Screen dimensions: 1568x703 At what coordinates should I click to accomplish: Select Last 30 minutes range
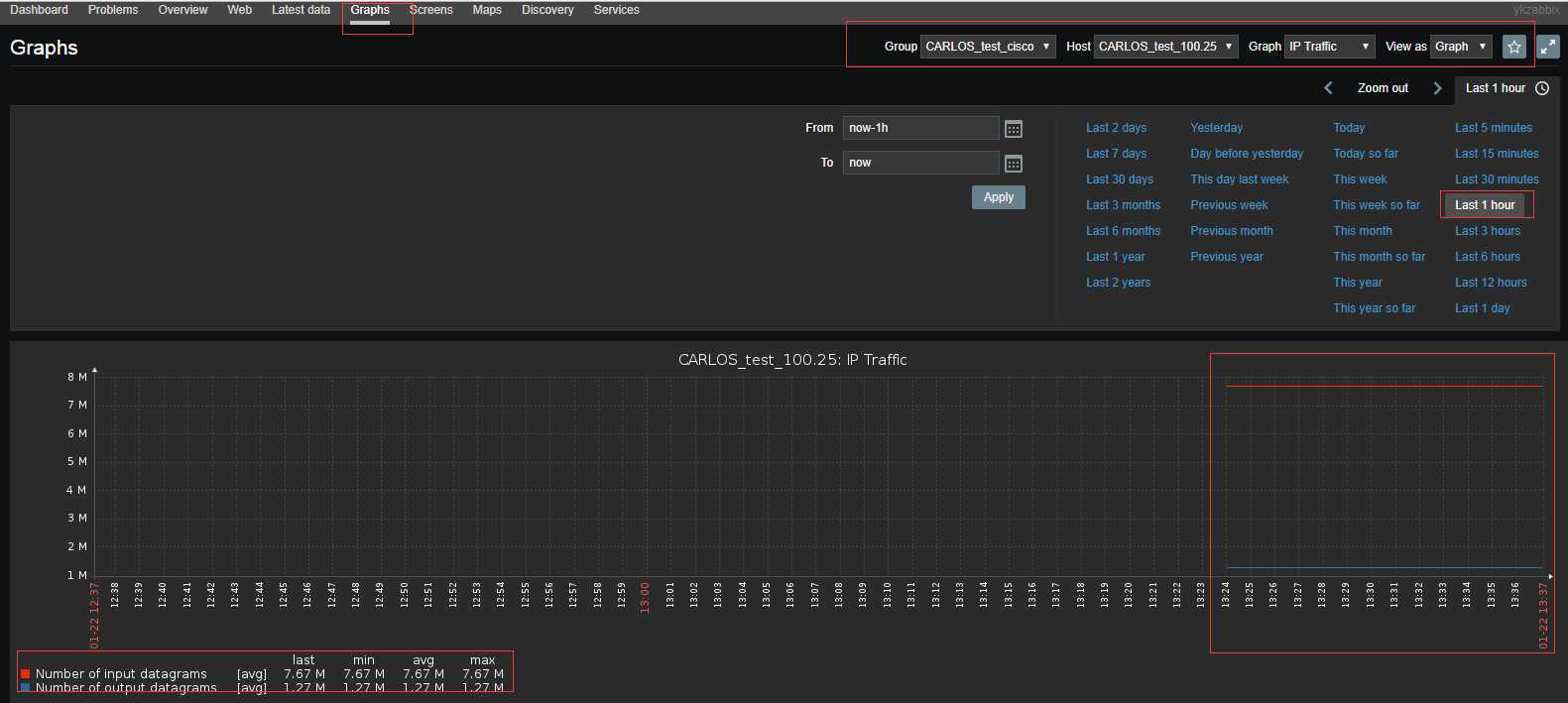pyautogui.click(x=1497, y=179)
